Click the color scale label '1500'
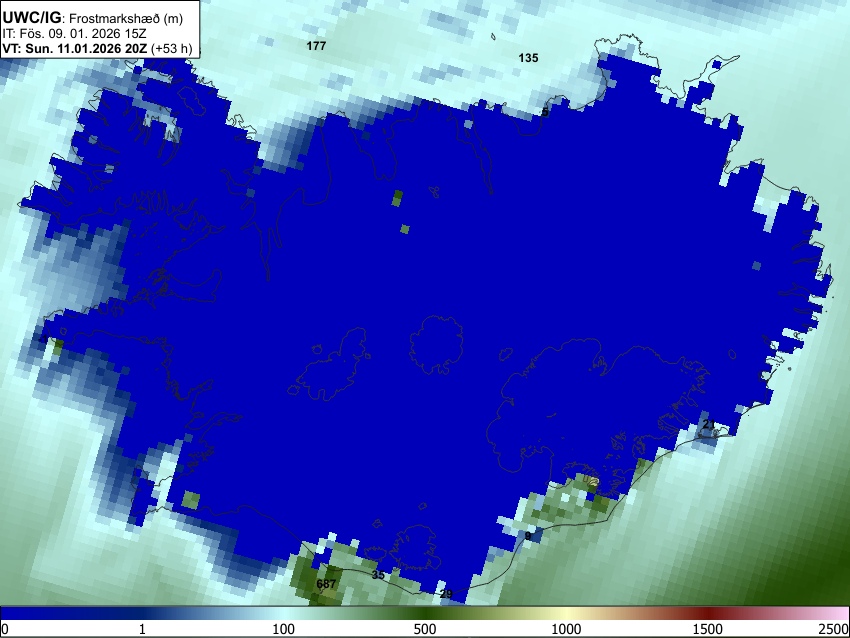 pos(708,629)
